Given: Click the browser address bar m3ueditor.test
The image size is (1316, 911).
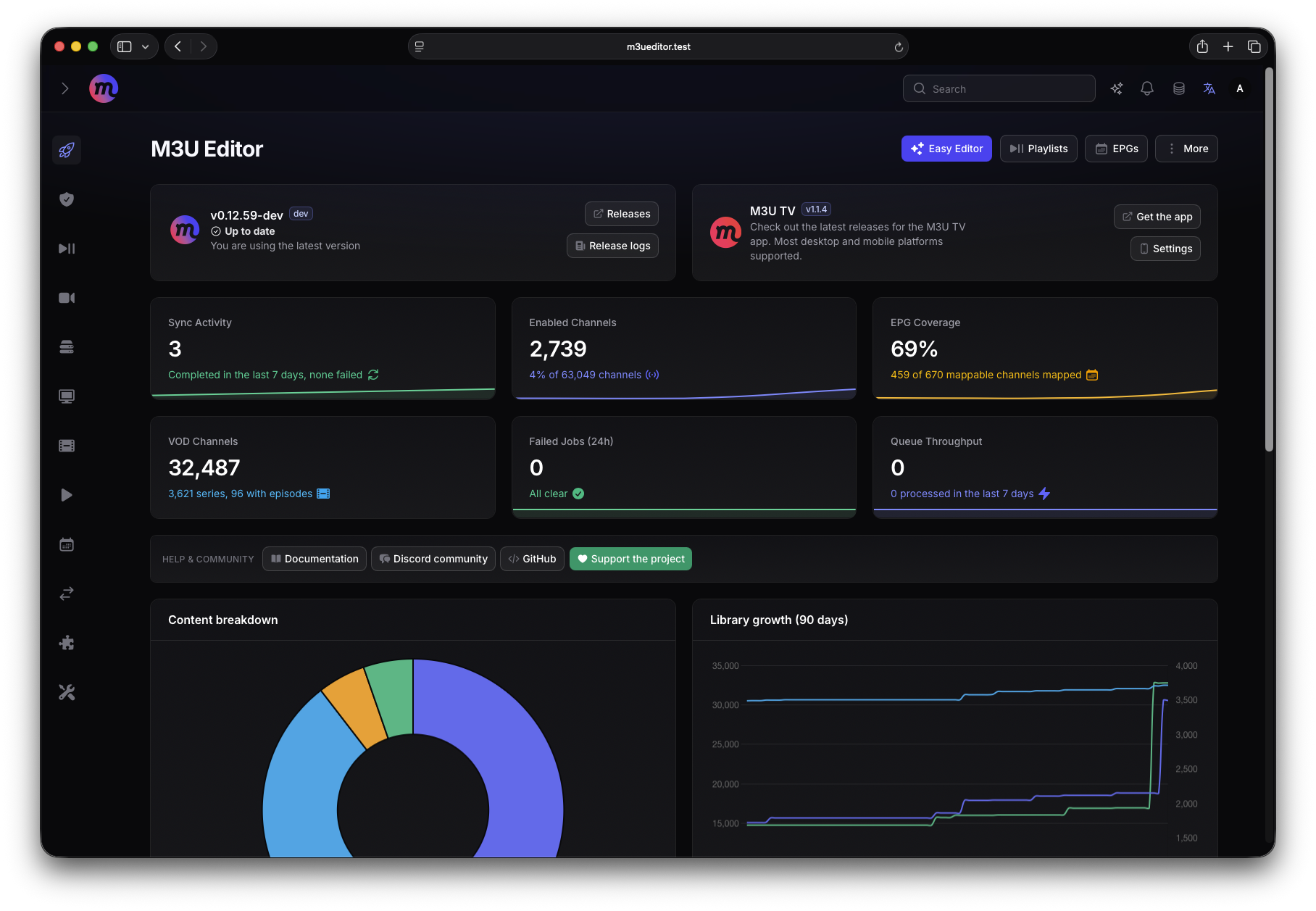Looking at the screenshot, I should (x=658, y=46).
